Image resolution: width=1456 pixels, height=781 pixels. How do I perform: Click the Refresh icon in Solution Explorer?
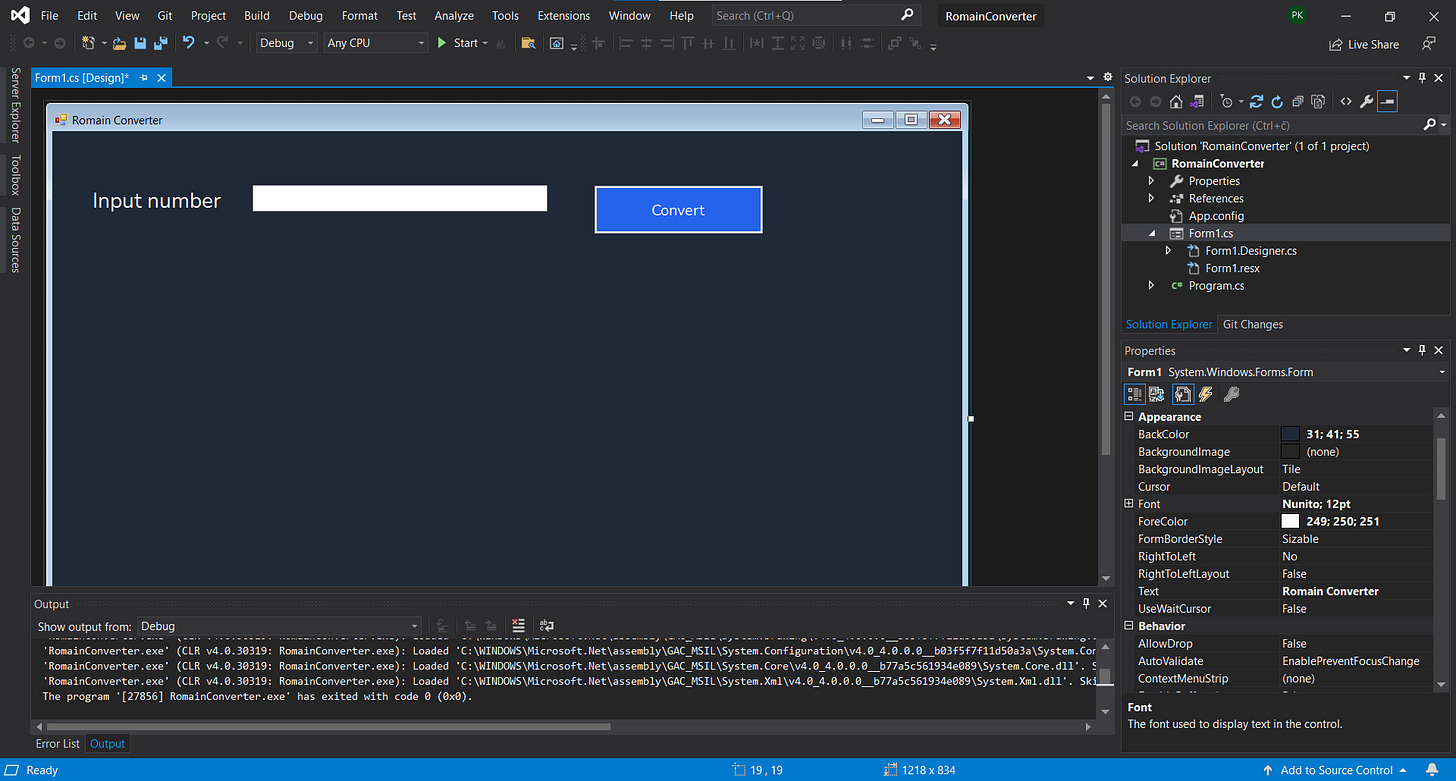pos(1277,101)
